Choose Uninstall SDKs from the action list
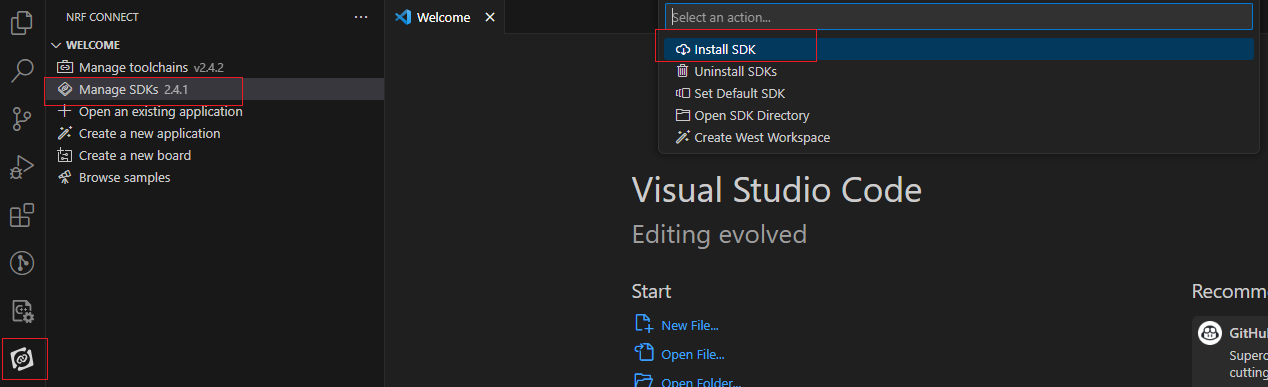This screenshot has width=1268, height=387. pyautogui.click(x=959, y=71)
